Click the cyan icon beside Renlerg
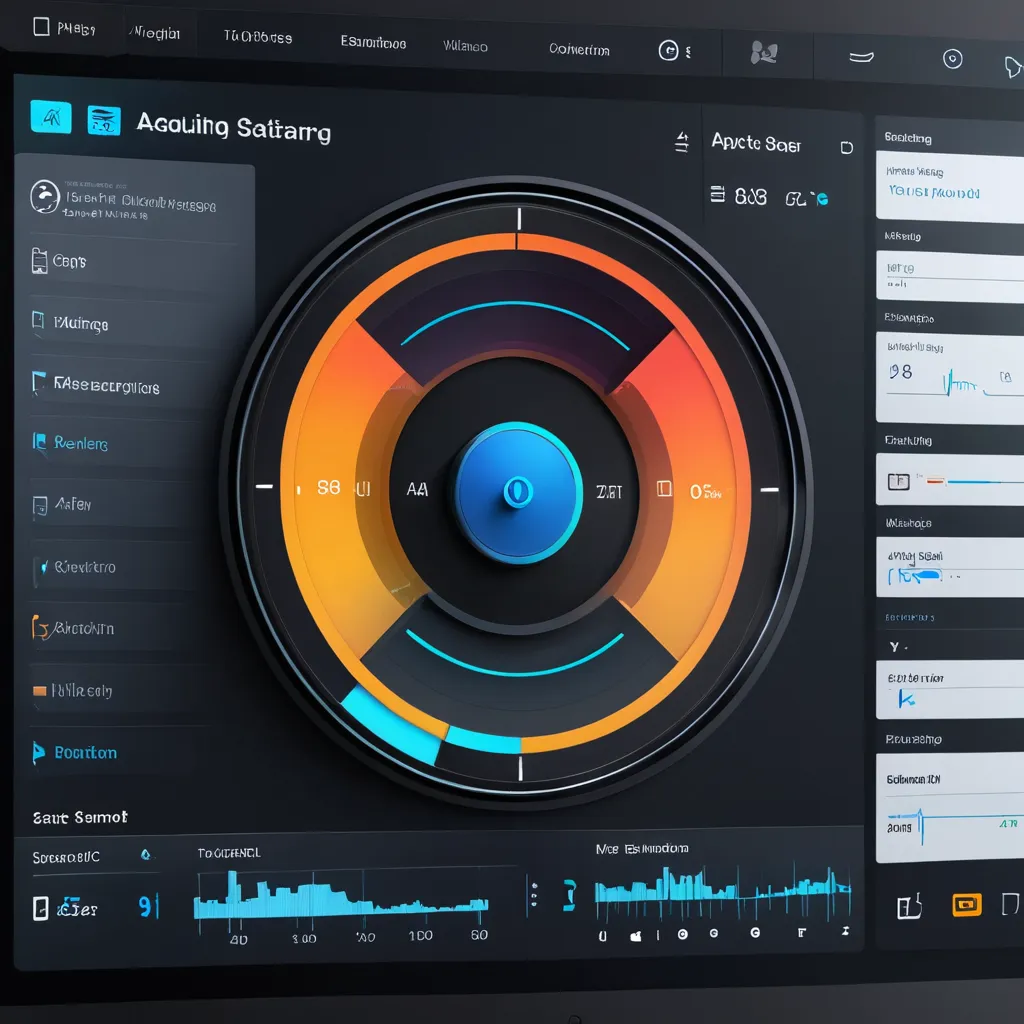Screen dimensions: 1024x1024 (39, 442)
